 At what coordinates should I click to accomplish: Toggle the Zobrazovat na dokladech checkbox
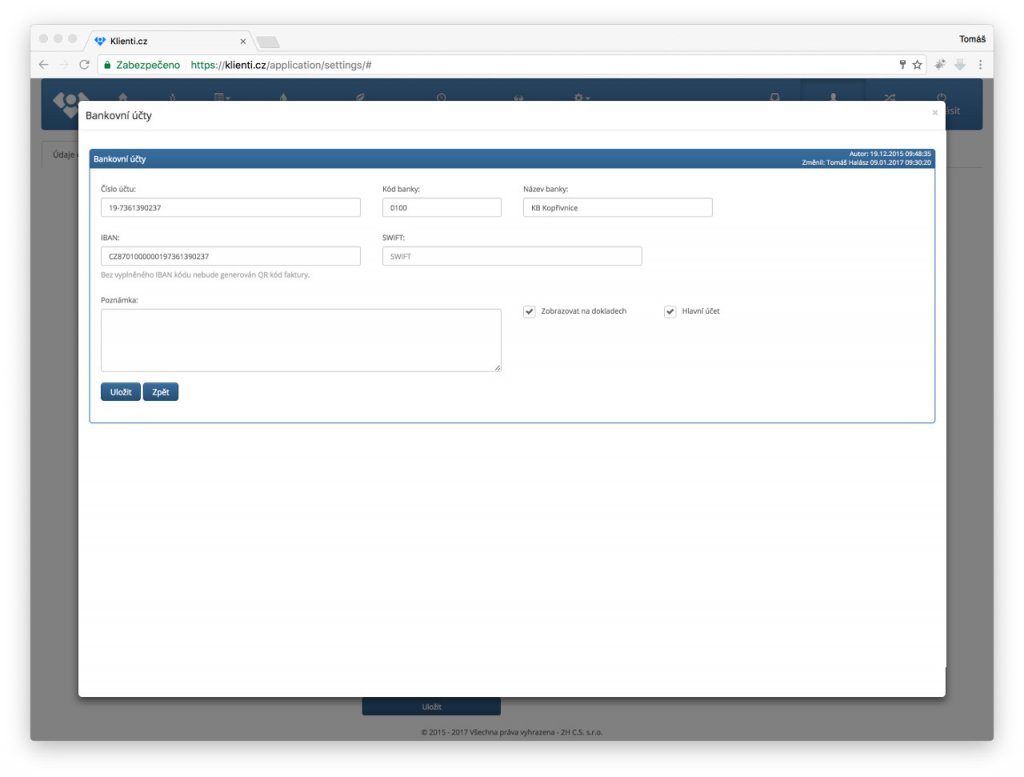point(529,311)
